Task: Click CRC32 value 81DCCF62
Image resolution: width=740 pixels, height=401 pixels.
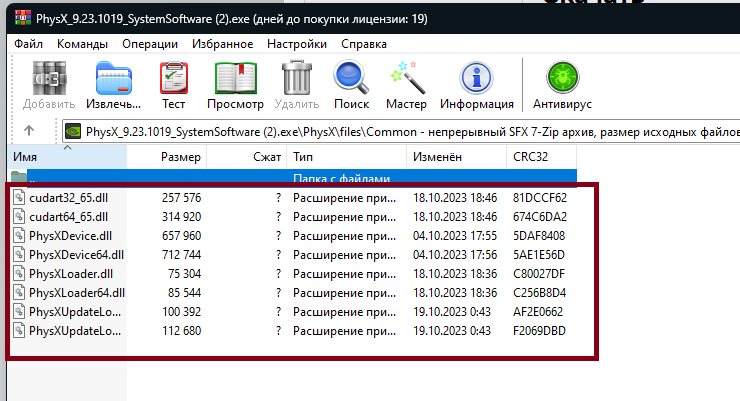Action: [540, 197]
